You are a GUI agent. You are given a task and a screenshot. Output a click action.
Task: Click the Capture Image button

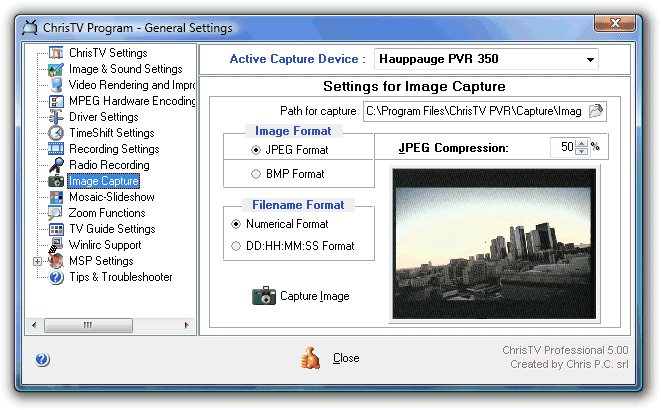[301, 296]
